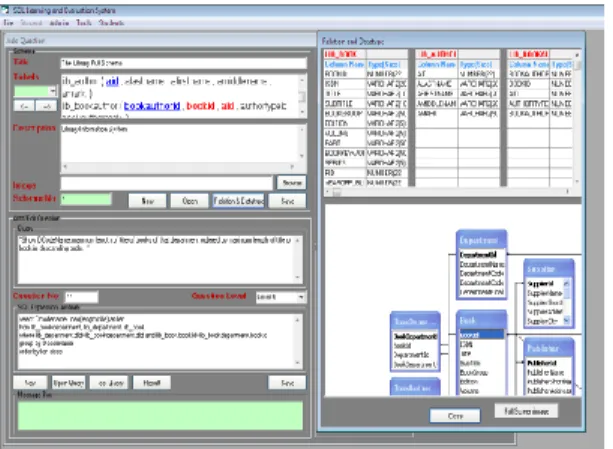Viewport: 613px width, 449px height.
Task: Click the table grids horizontal scroll left arrow
Action: click(328, 191)
